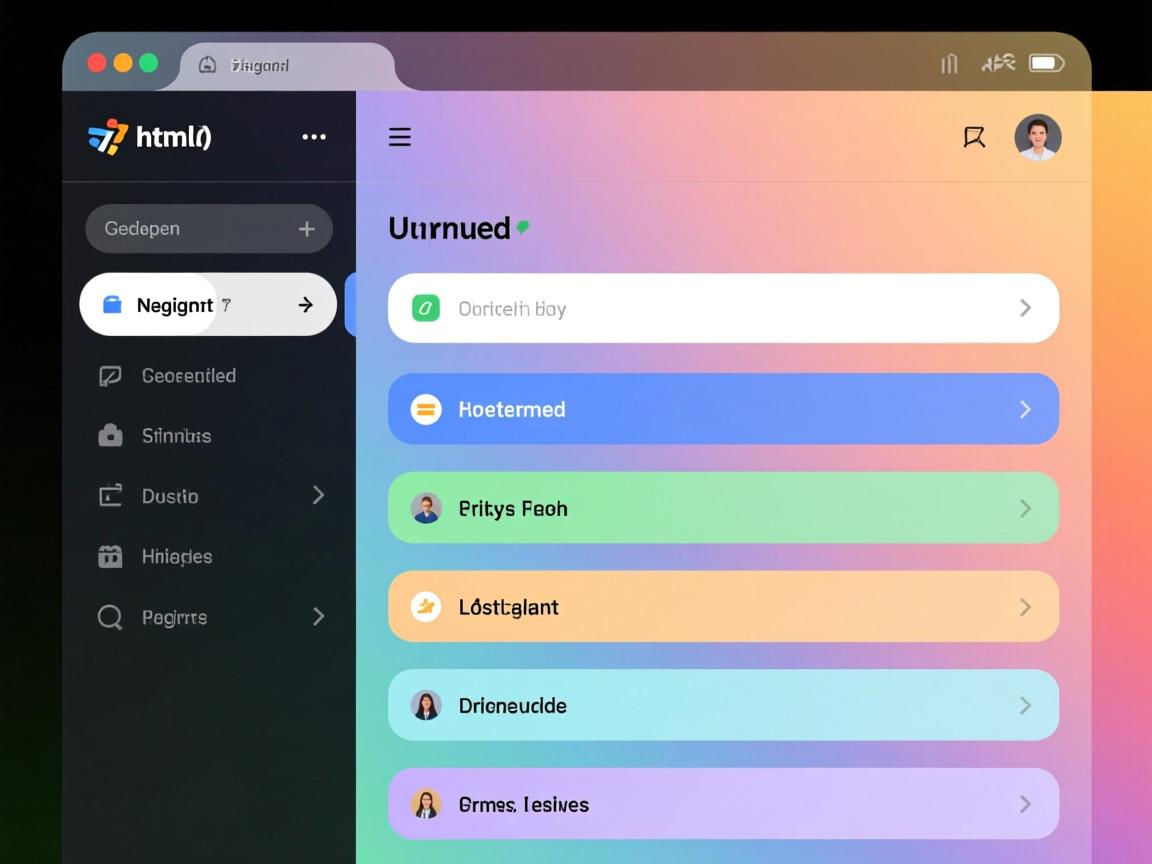The image size is (1152, 864).
Task: Click the Gedepen input field
Action: coord(190,229)
